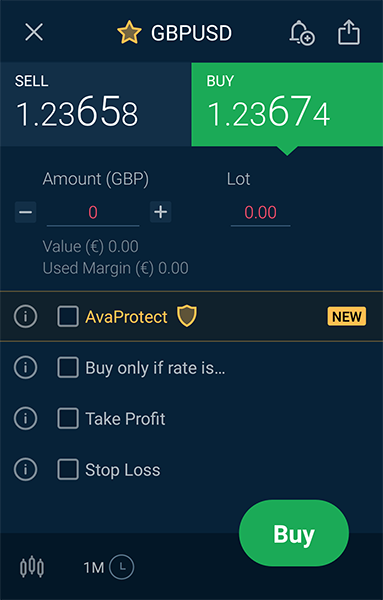Open the candlestick chart icon
Screen dimensions: 383x600
(32, 567)
